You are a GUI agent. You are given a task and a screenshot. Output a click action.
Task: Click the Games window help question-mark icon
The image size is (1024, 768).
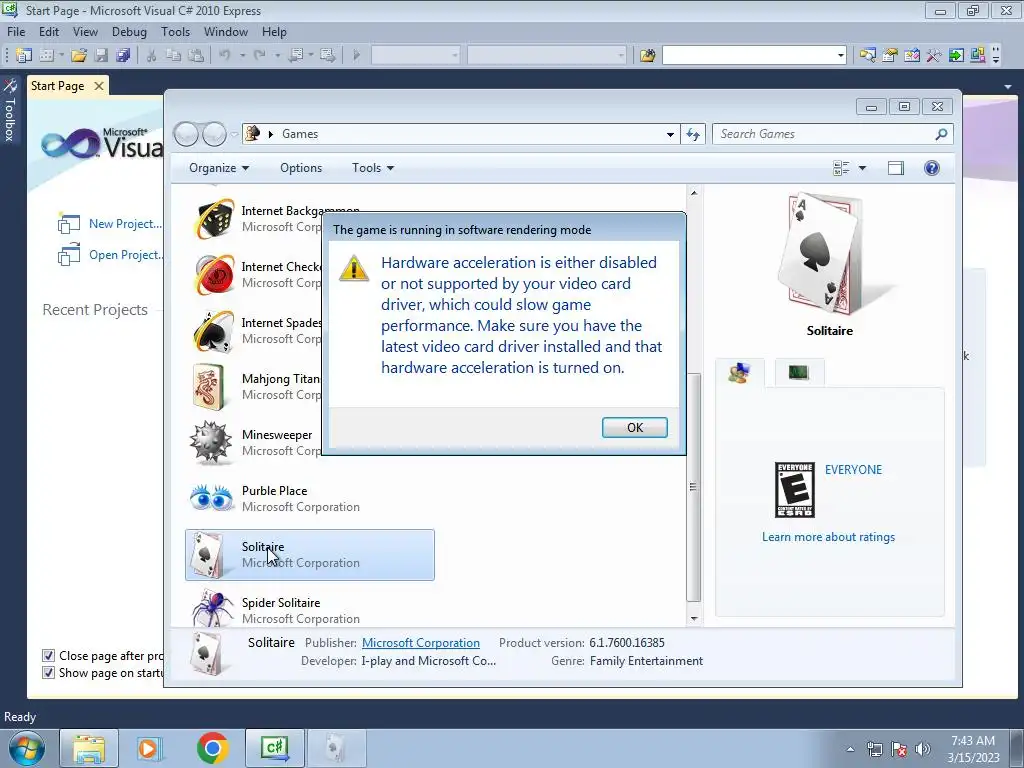932,168
